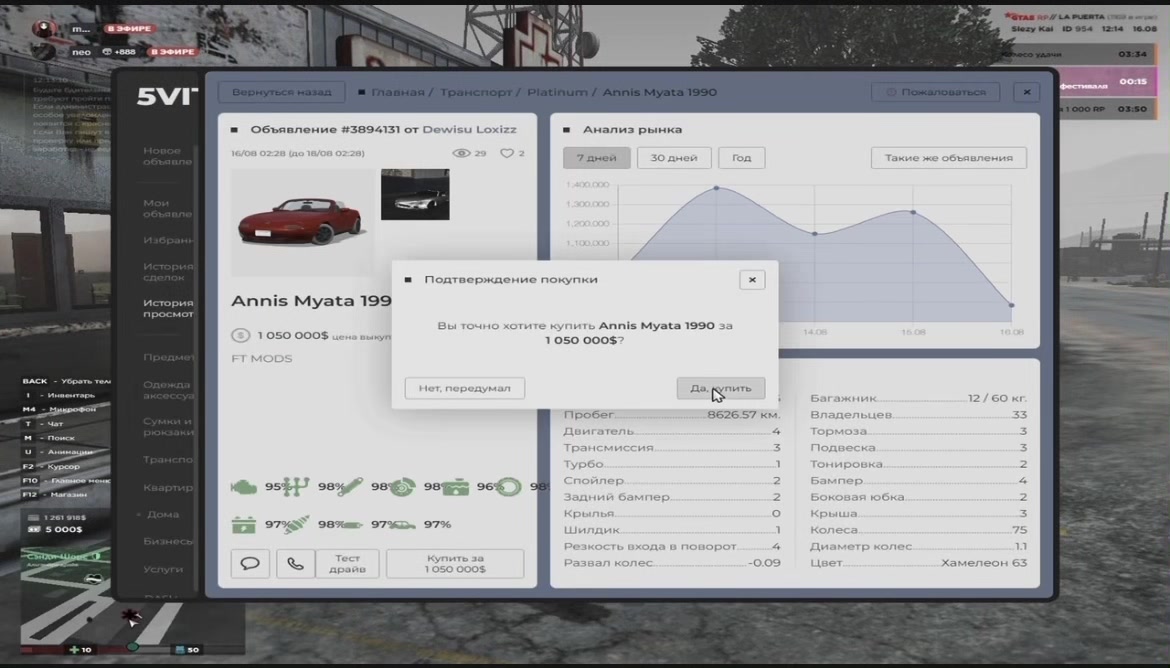Open chat with the seller
1170x668 pixels.
pyautogui.click(x=250, y=564)
